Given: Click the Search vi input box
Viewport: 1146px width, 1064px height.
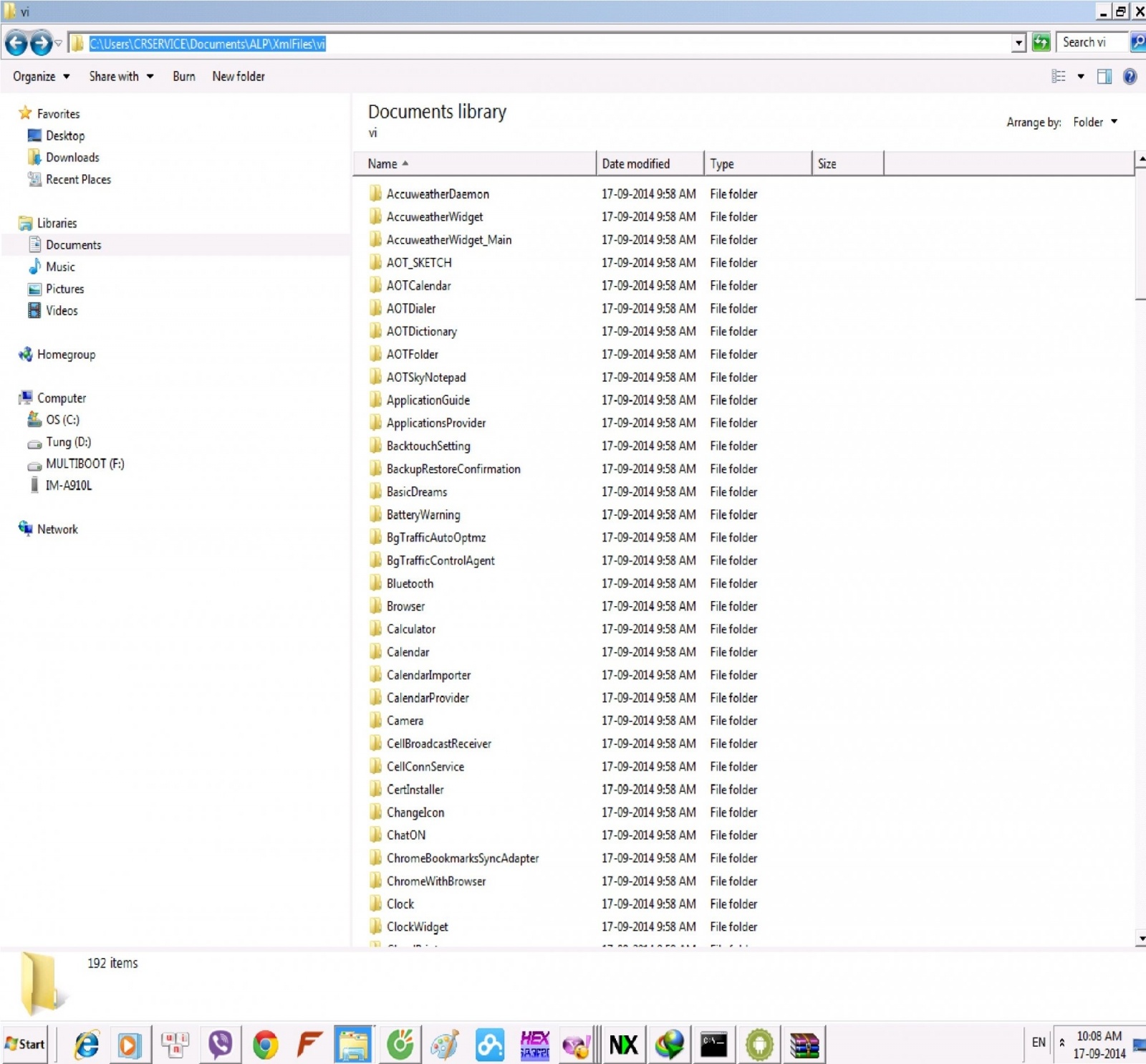Looking at the screenshot, I should (1093, 43).
